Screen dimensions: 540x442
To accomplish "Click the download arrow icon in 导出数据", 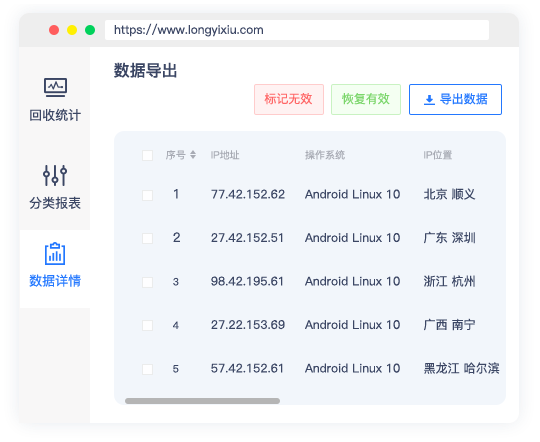I will (x=429, y=100).
